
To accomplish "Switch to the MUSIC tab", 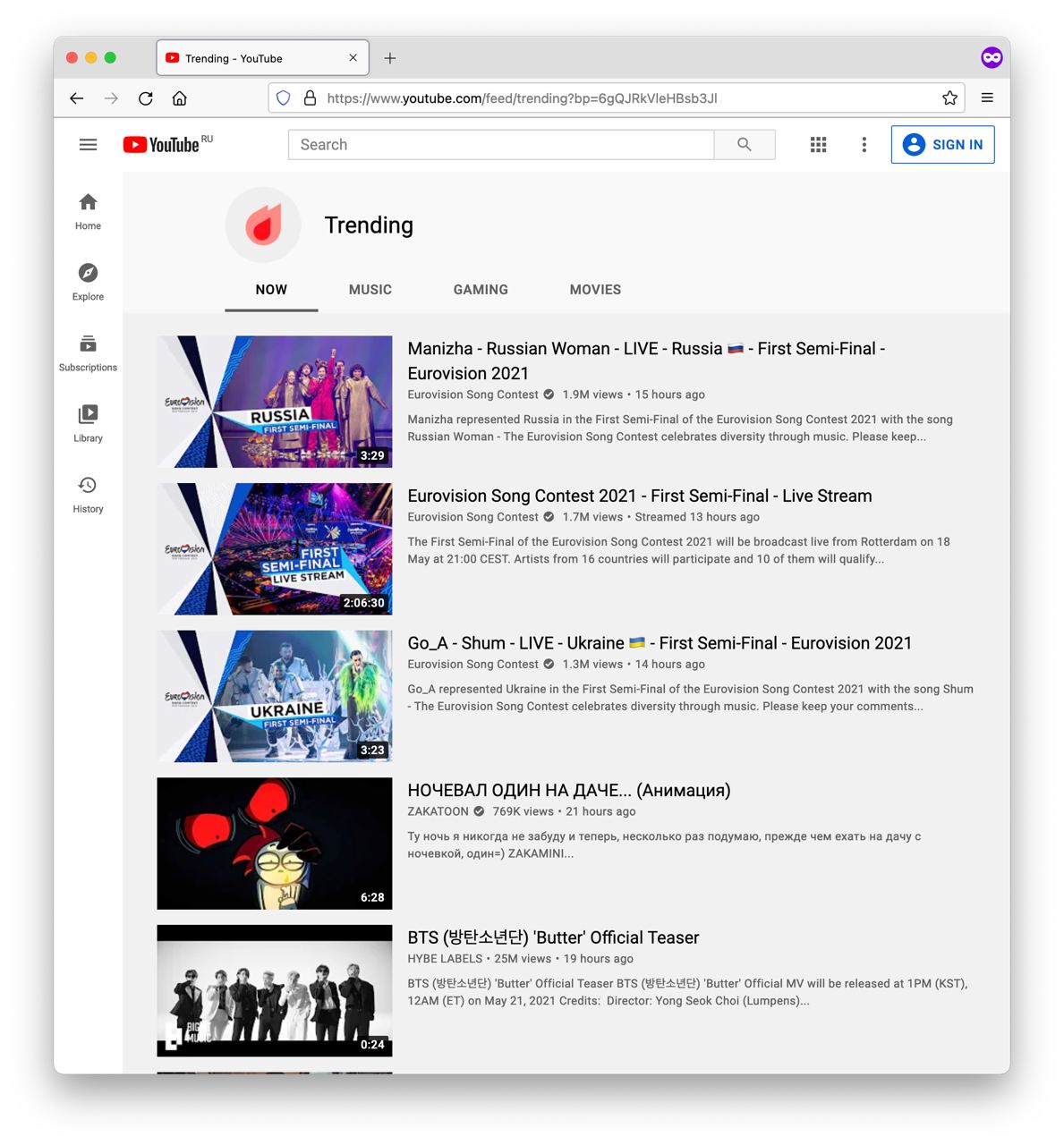I will 370,290.
